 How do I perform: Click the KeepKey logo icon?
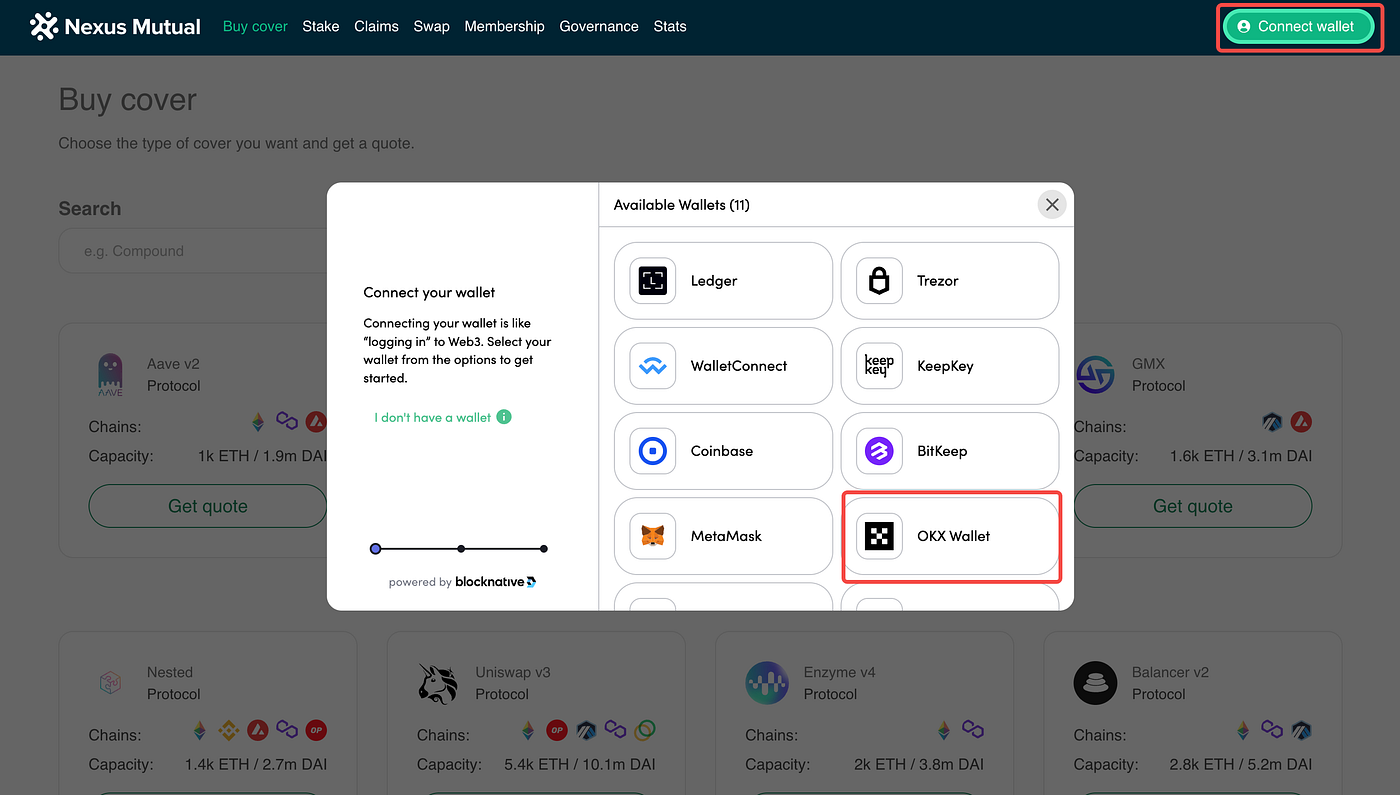(879, 366)
